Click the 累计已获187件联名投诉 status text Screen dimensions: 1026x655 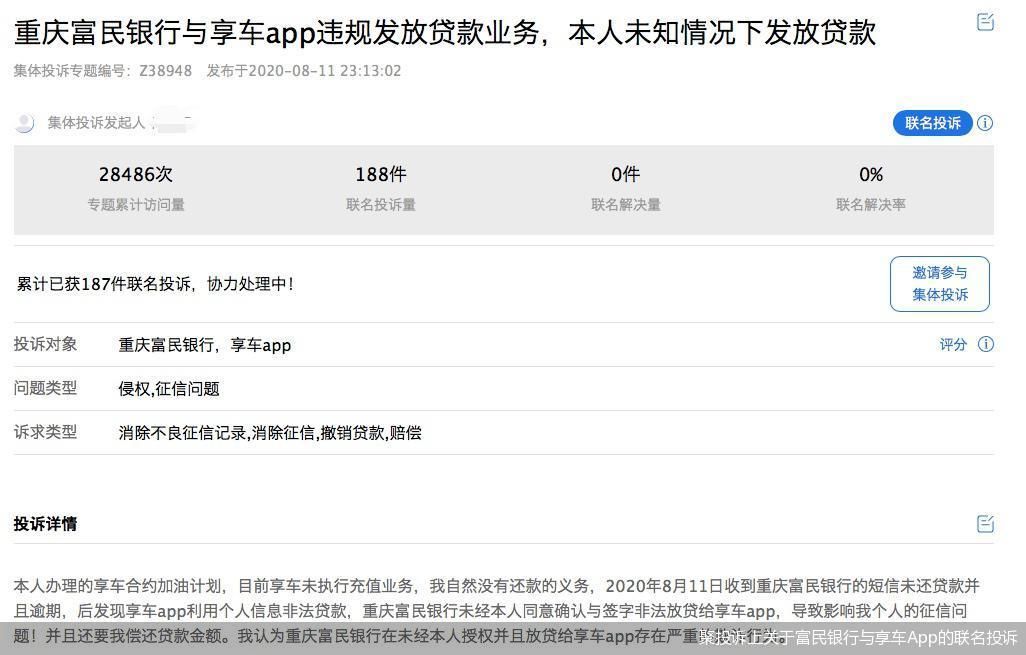point(155,284)
